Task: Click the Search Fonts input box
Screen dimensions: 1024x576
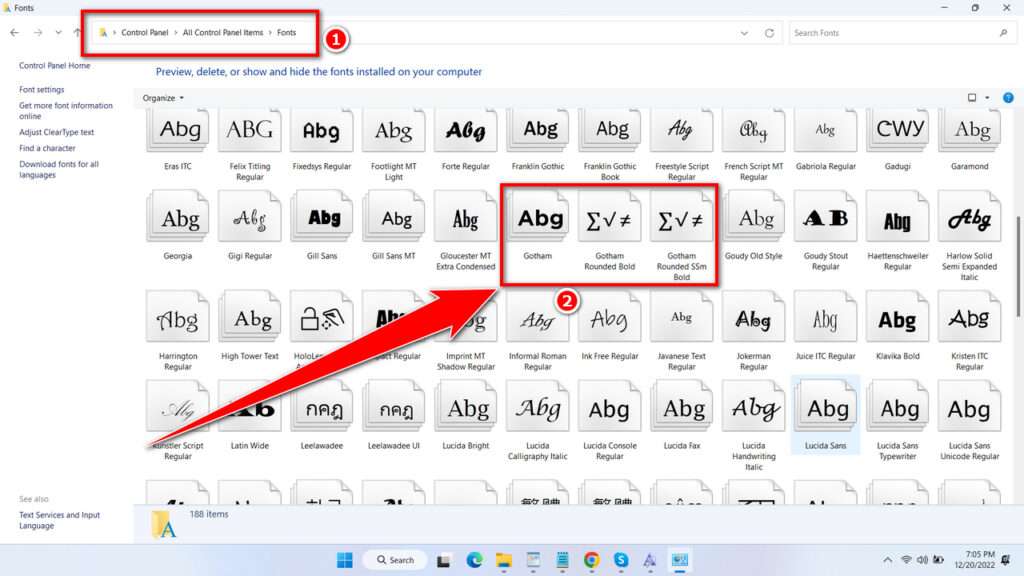Action: click(902, 33)
